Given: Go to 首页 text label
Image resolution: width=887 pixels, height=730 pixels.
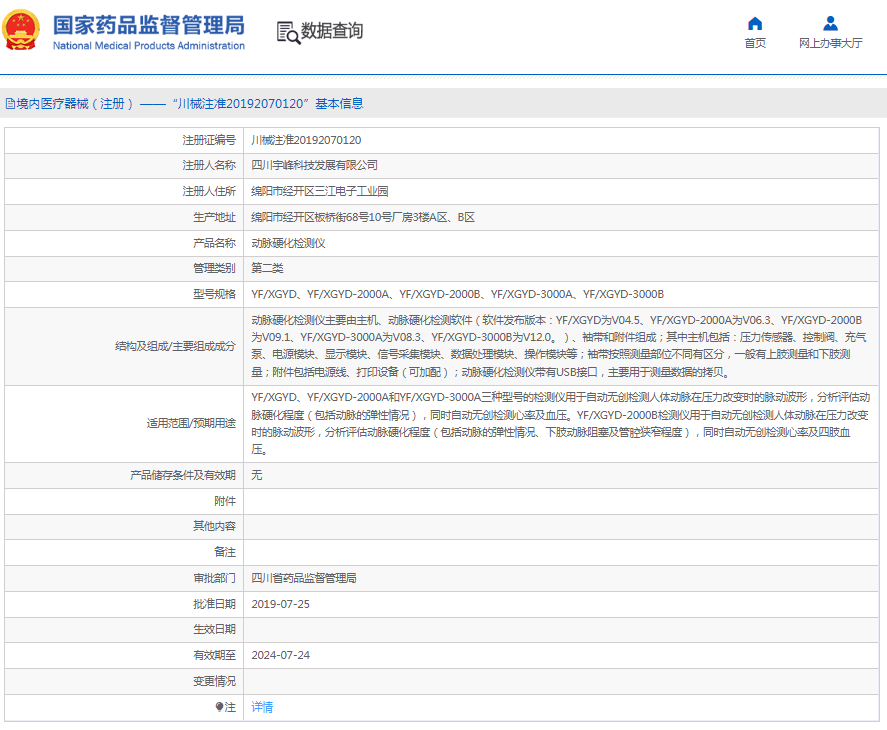Looking at the screenshot, I should 755,43.
